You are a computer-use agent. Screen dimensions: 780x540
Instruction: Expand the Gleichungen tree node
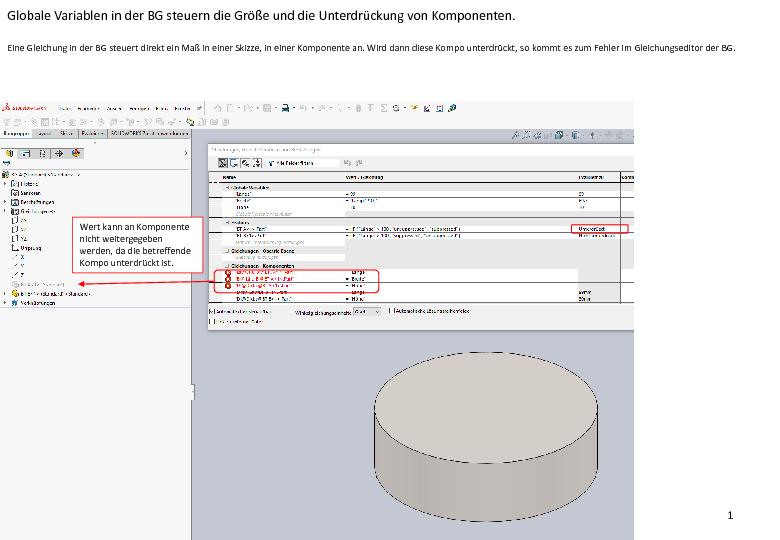5,211
